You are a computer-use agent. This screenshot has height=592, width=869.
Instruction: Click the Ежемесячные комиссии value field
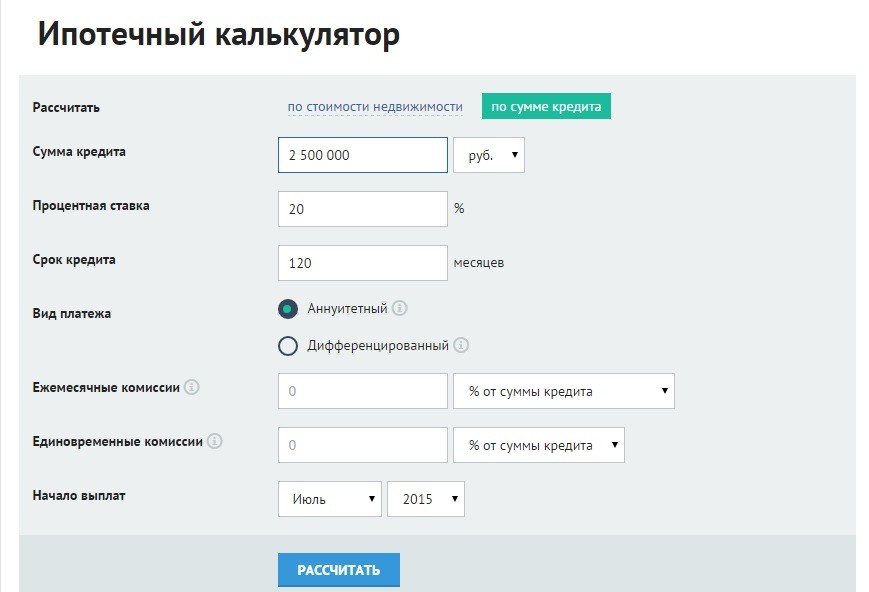click(x=362, y=390)
